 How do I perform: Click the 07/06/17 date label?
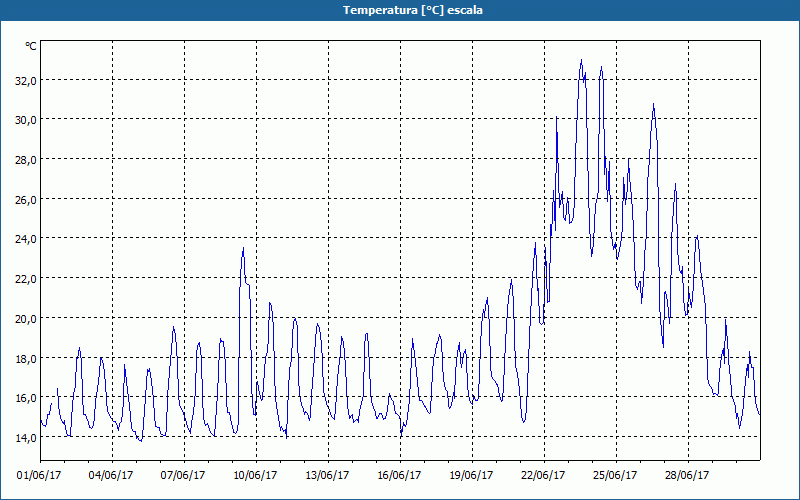tap(183, 475)
